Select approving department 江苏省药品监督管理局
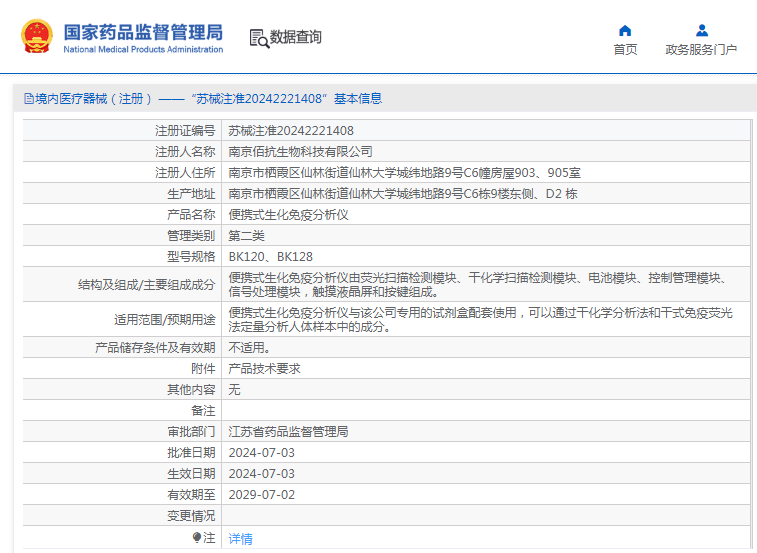This screenshot has width=757, height=553. (288, 432)
